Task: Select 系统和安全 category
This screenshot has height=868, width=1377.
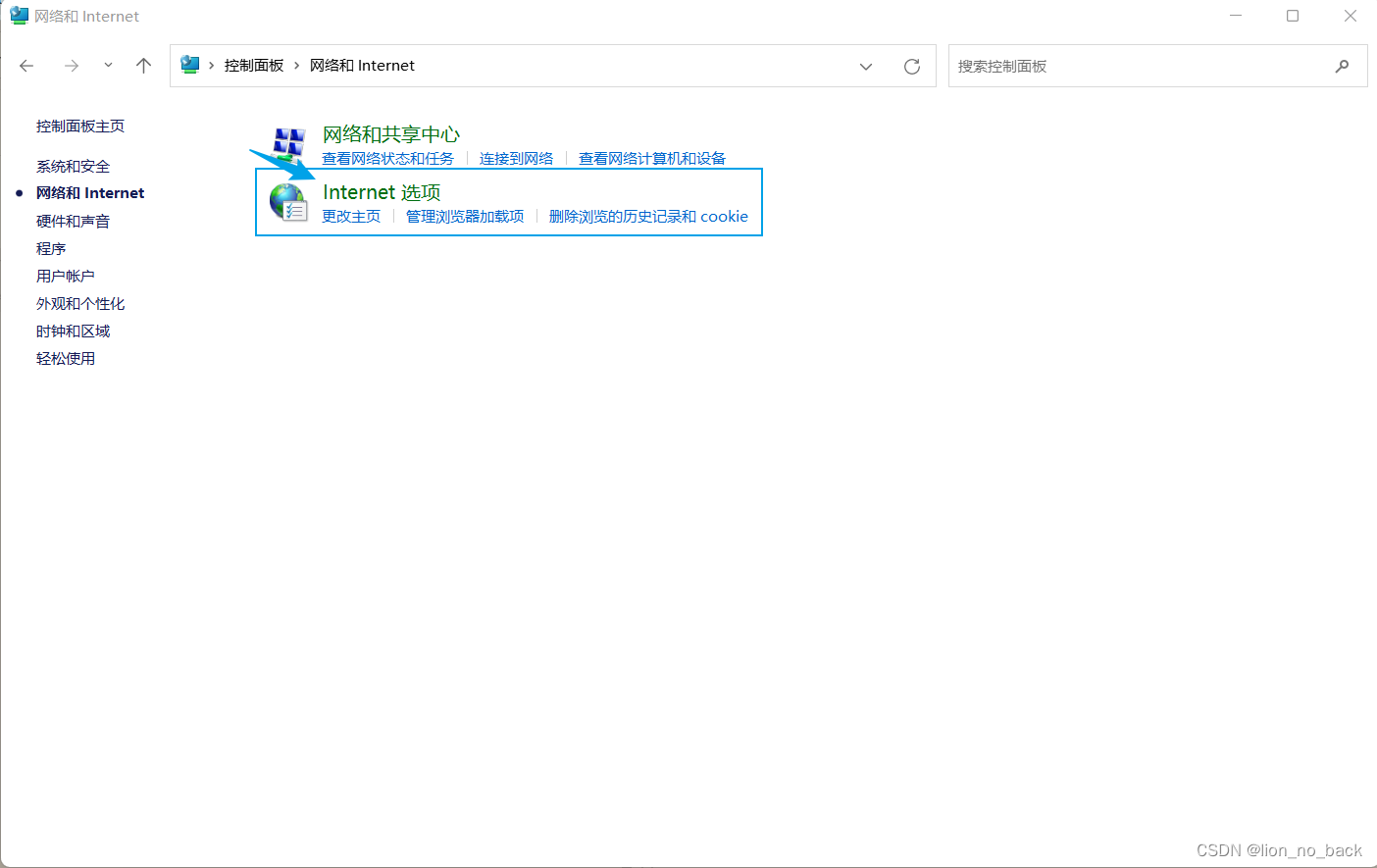Action: [x=73, y=167]
